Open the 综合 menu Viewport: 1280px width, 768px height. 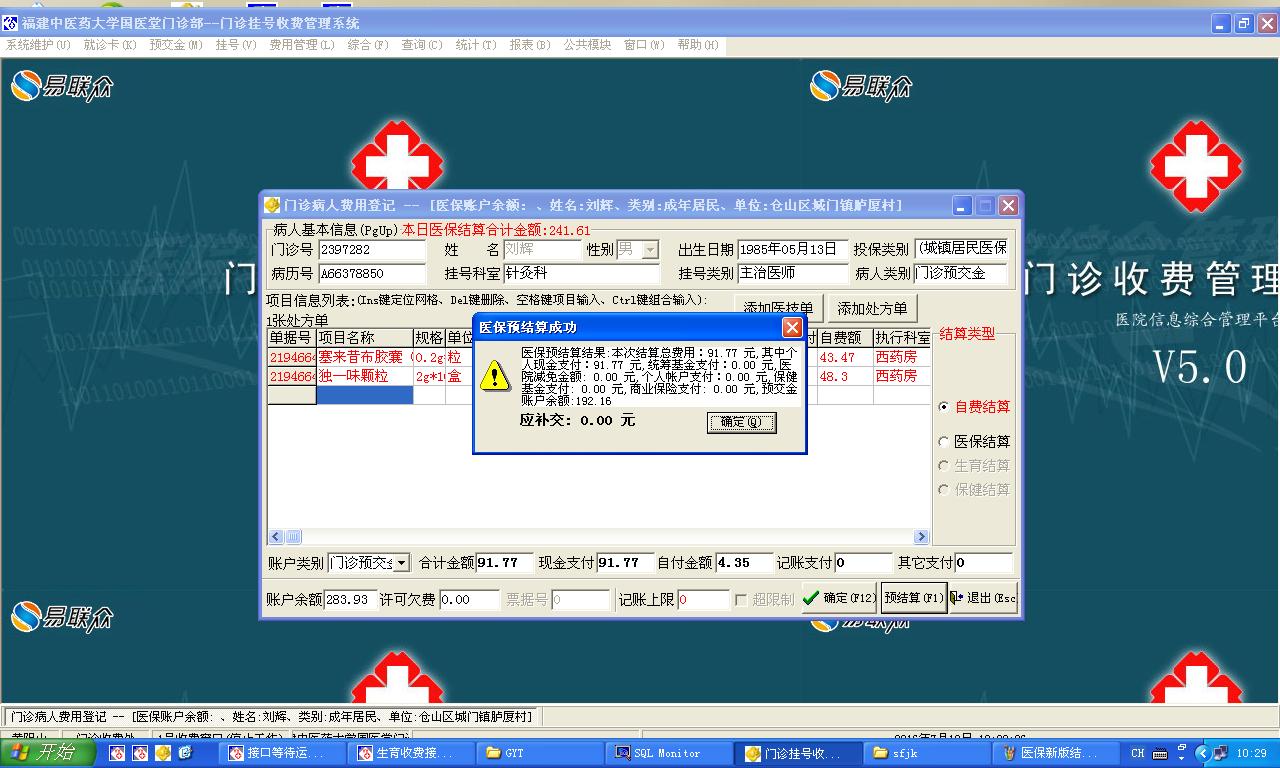[368, 45]
